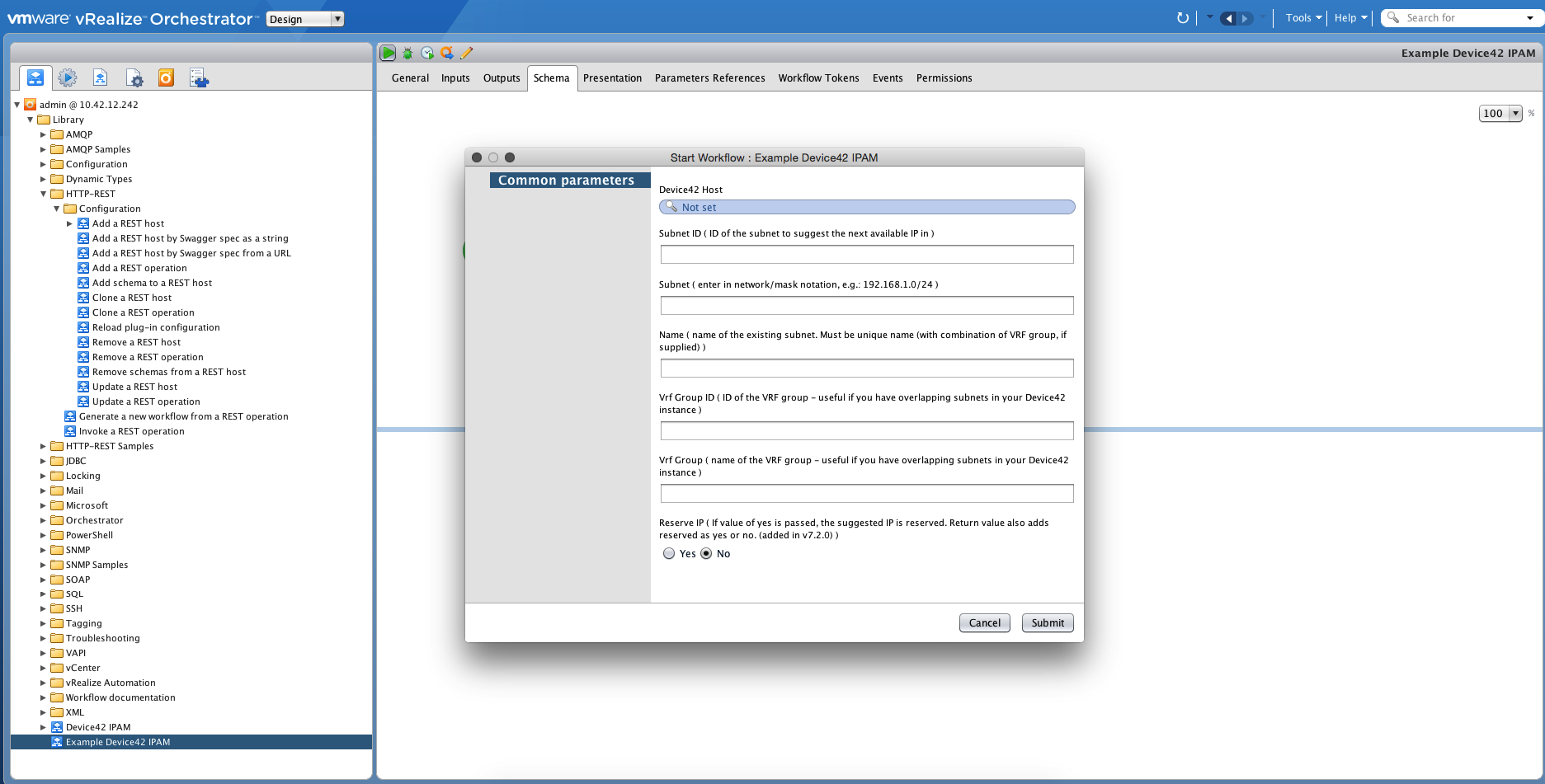Select Generate a new workflow from a REST operation

coord(183,416)
